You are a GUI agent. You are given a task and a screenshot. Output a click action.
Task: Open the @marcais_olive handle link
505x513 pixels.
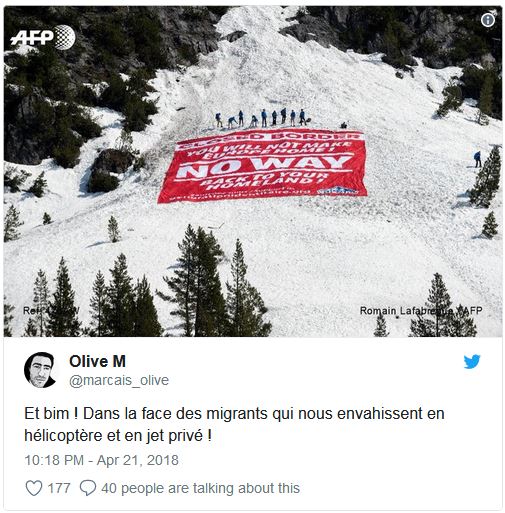(119, 380)
